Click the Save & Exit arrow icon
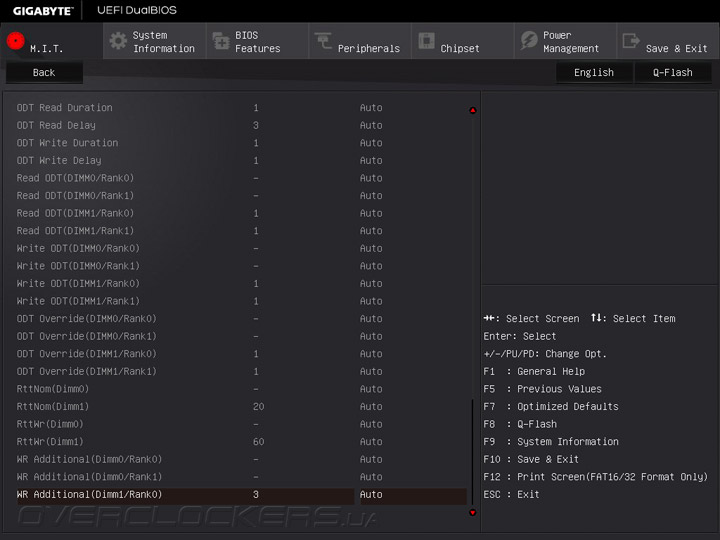 click(631, 41)
